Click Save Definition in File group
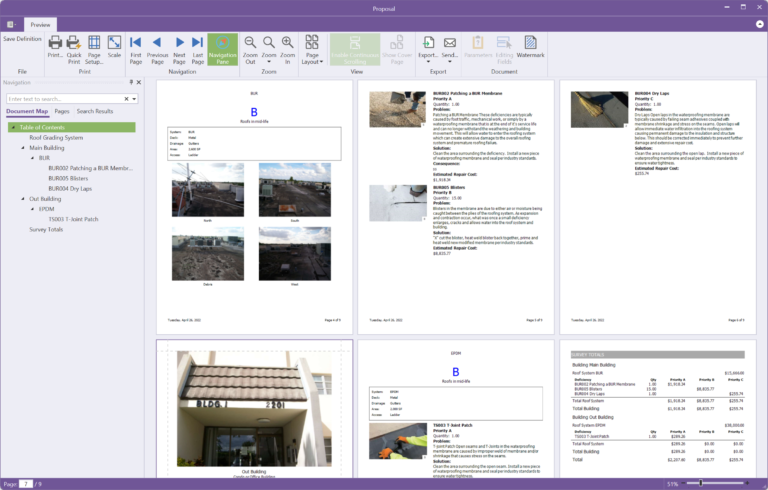Screen dimensions: 768x490 tap(22, 39)
